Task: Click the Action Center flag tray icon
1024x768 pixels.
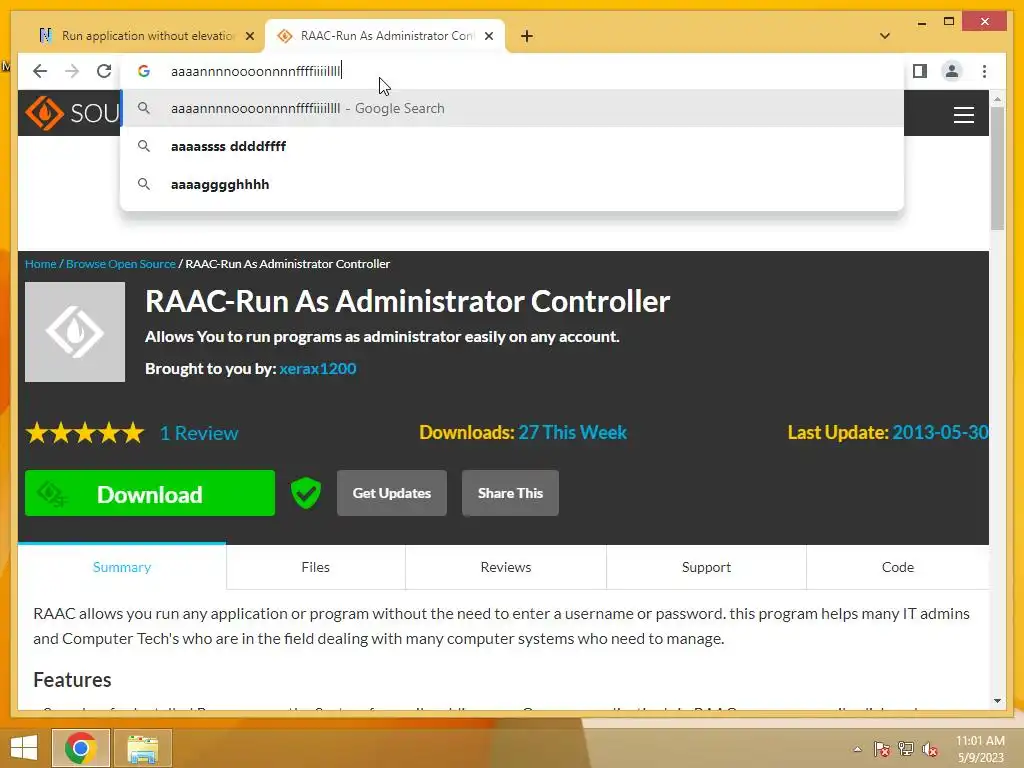Action: 882,749
